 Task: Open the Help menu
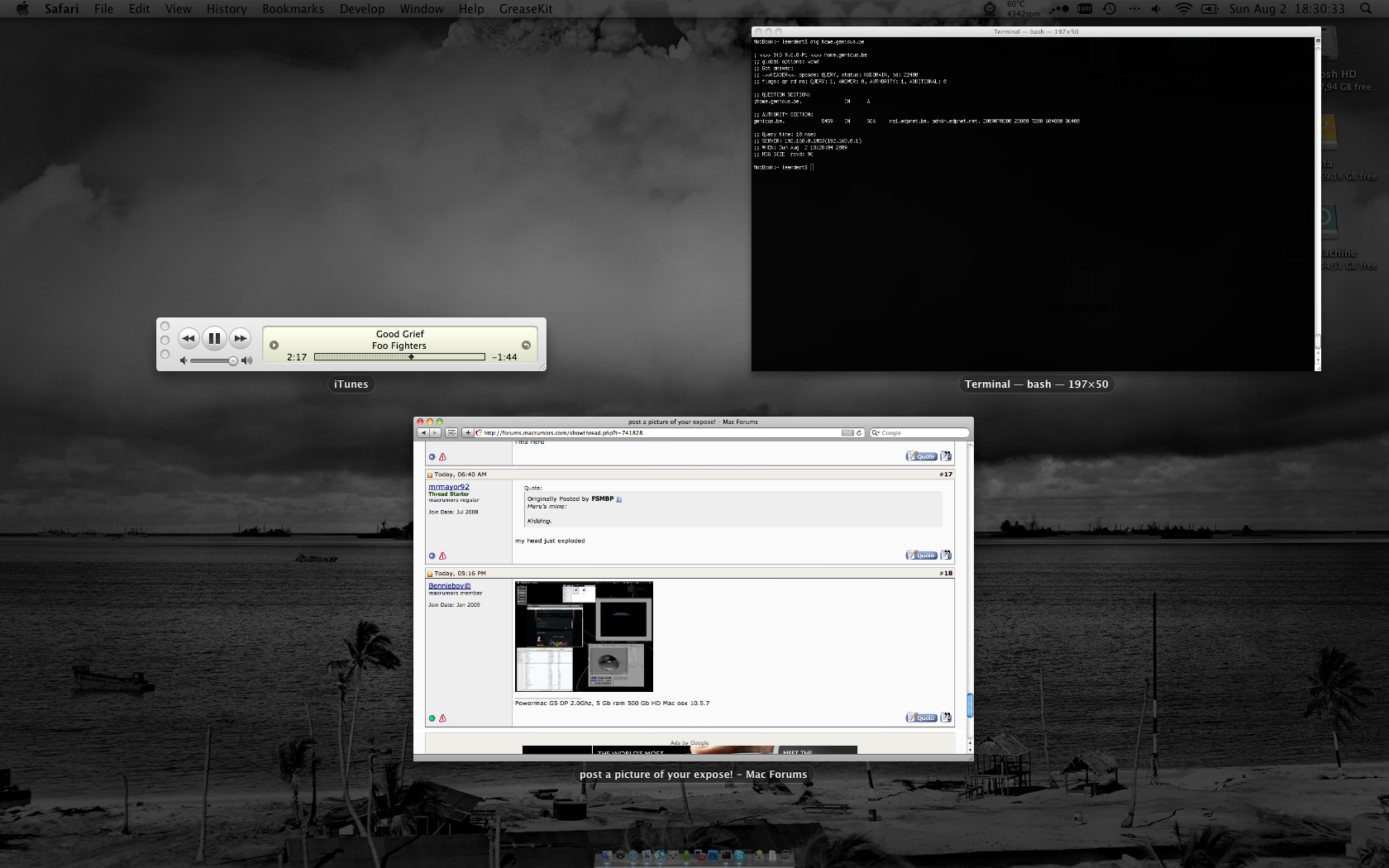[x=471, y=8]
